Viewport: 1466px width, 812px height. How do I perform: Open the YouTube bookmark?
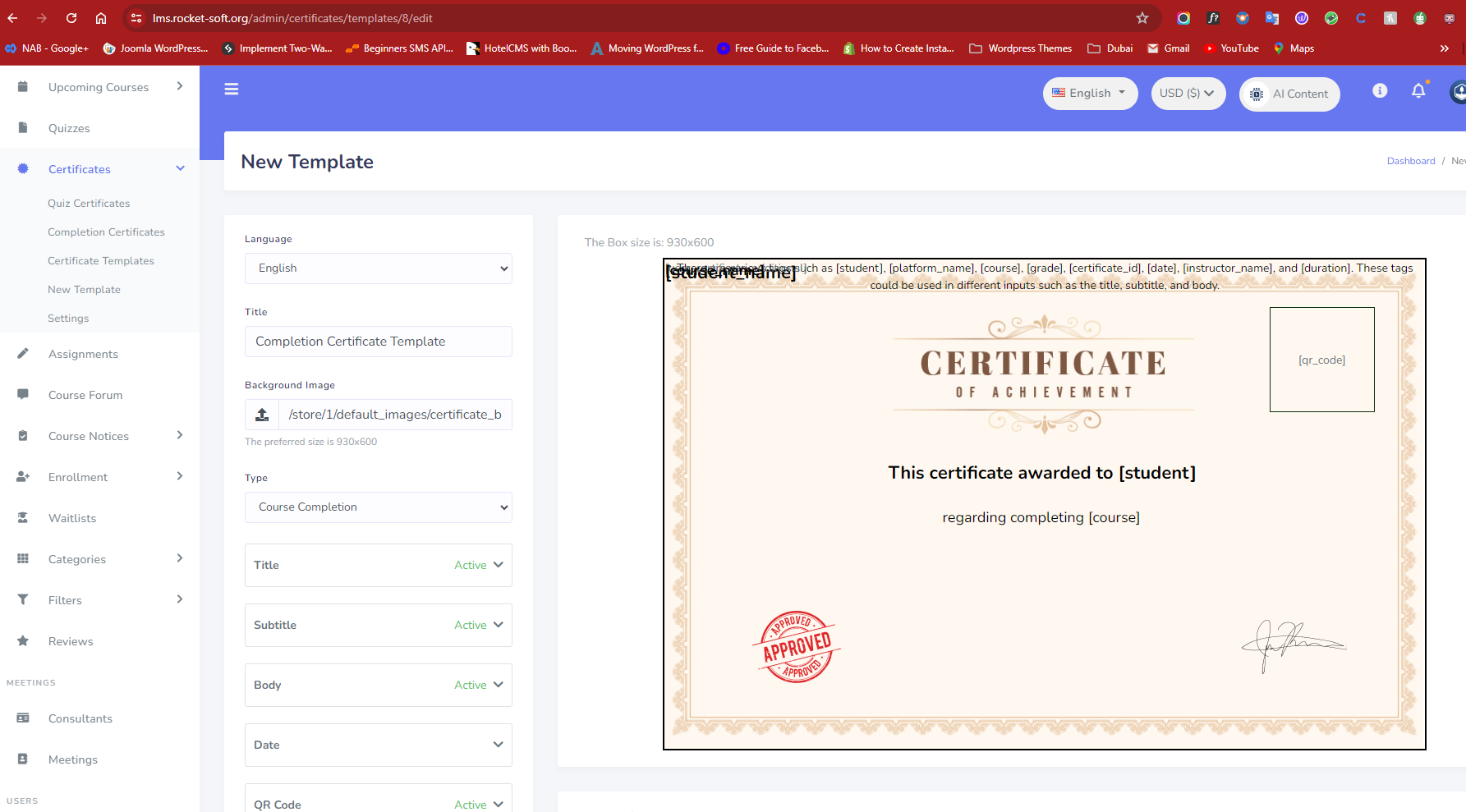point(1231,48)
